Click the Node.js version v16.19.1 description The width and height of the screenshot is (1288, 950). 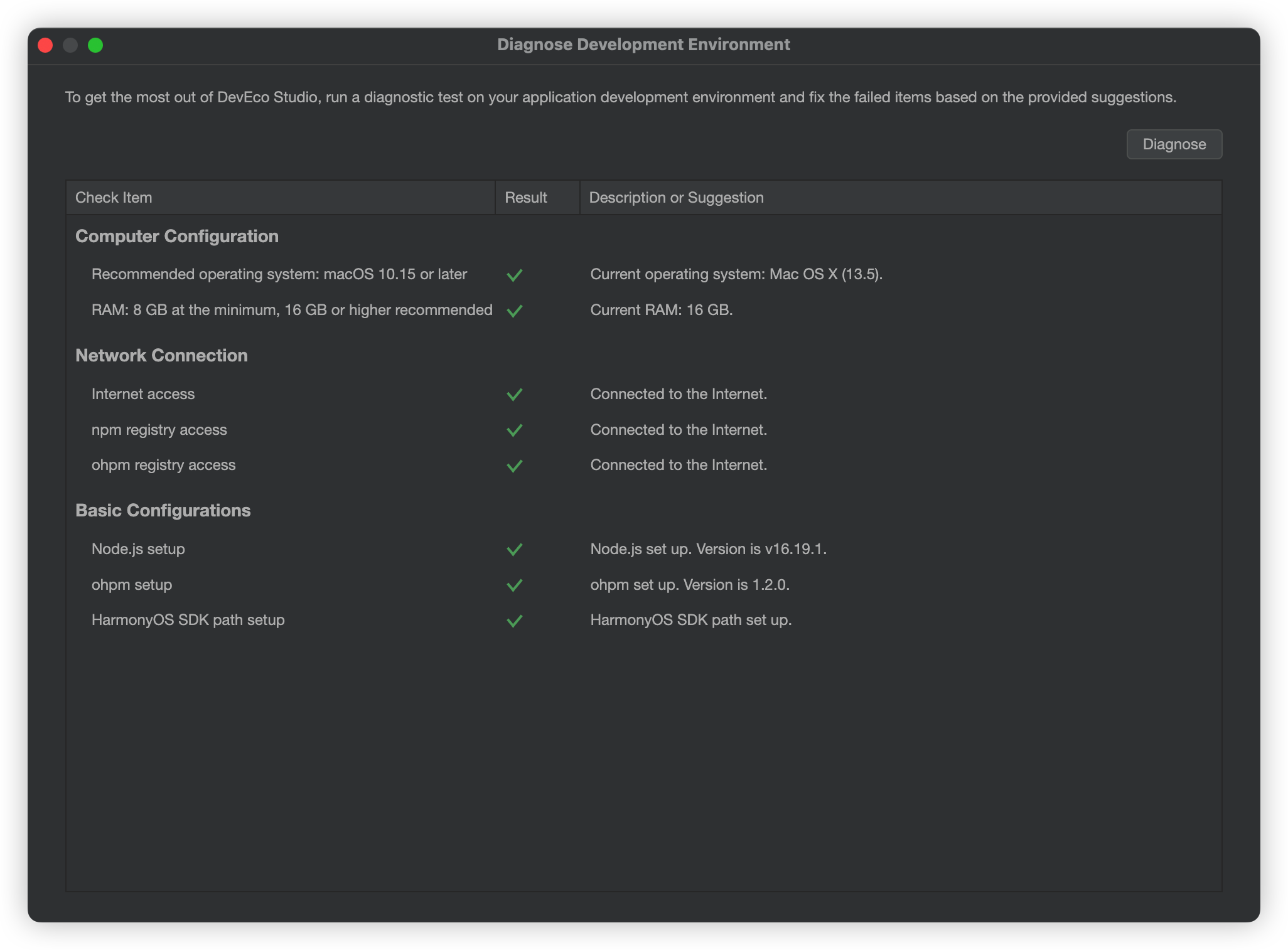pos(708,549)
